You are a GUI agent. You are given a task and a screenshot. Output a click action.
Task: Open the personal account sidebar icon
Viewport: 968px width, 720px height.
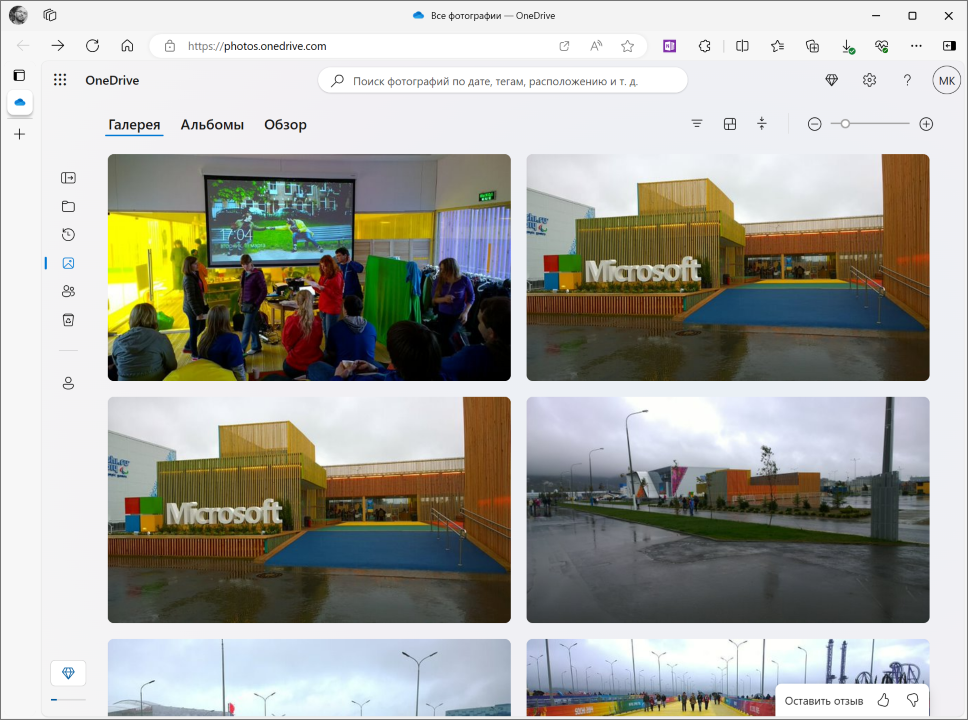[x=69, y=383]
